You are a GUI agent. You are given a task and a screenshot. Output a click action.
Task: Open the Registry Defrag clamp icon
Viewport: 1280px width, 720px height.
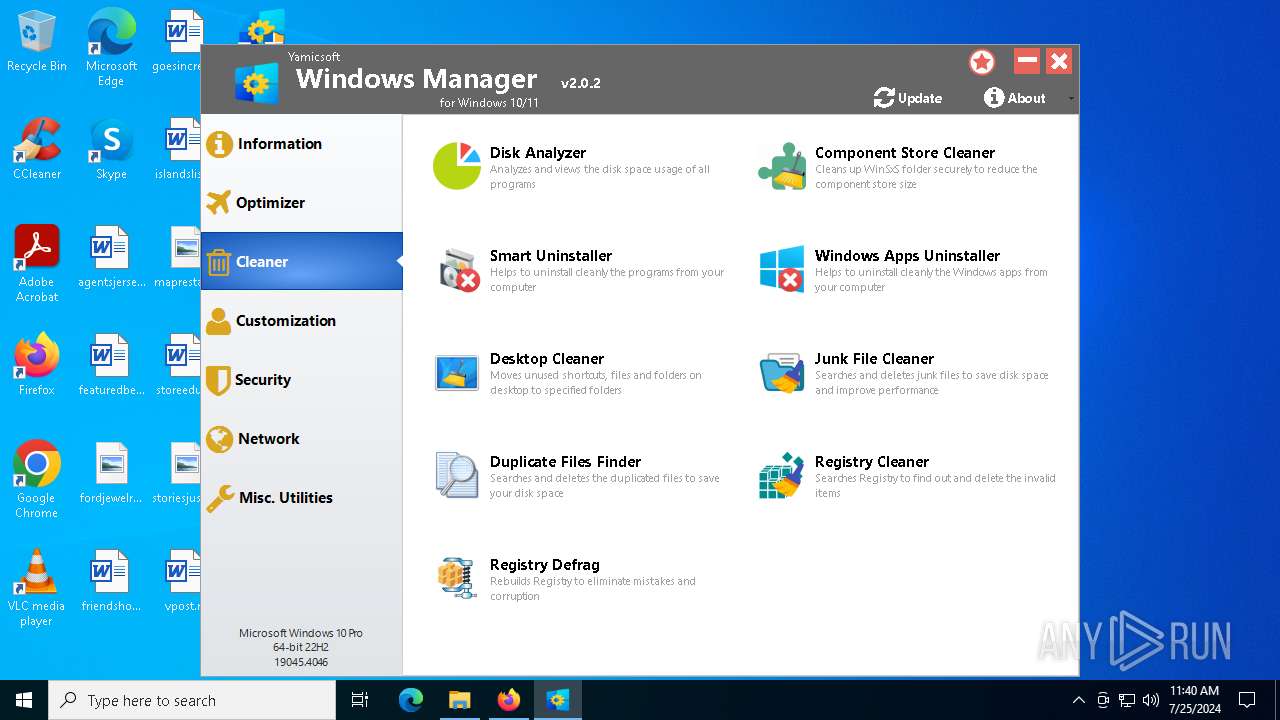coord(457,578)
